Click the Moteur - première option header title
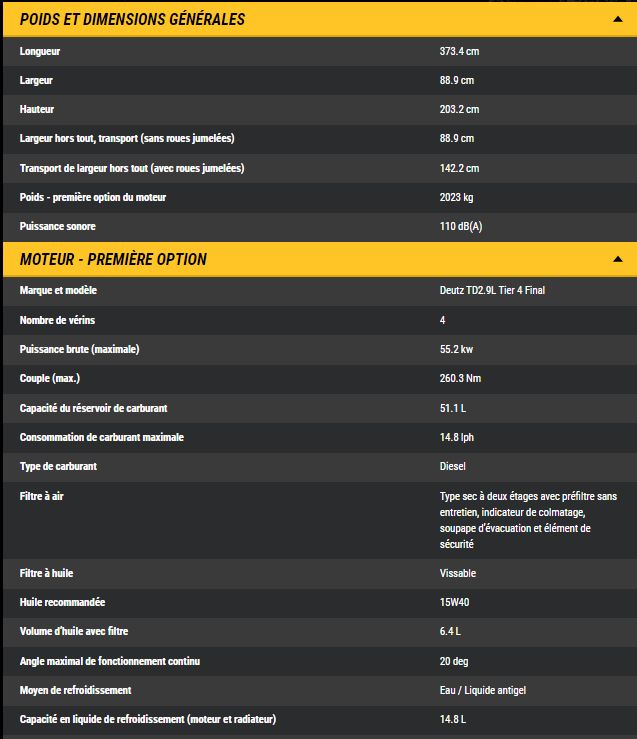The width and height of the screenshot is (637, 739). click(113, 259)
